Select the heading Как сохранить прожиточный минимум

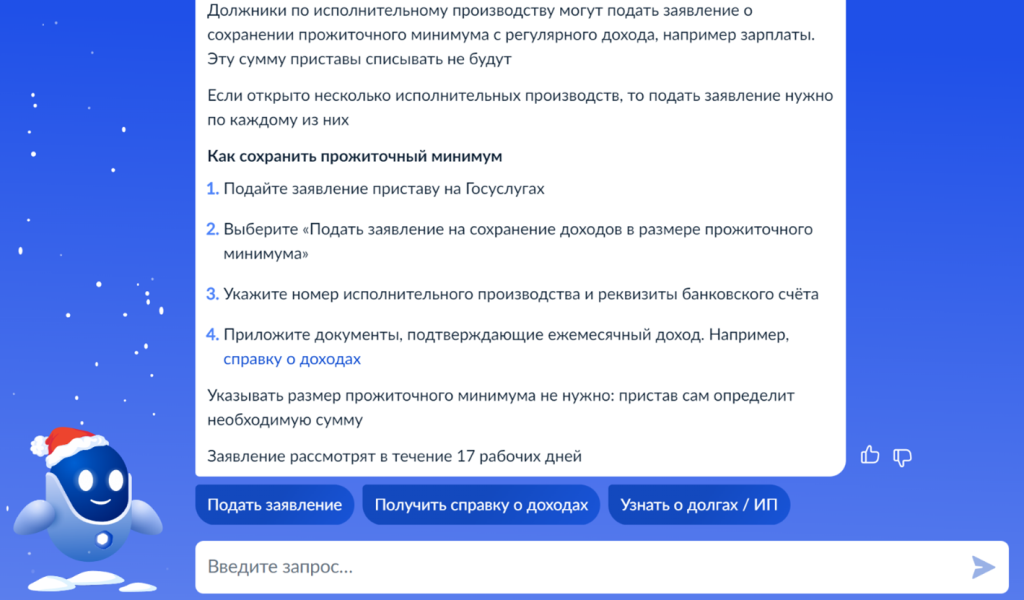355,155
